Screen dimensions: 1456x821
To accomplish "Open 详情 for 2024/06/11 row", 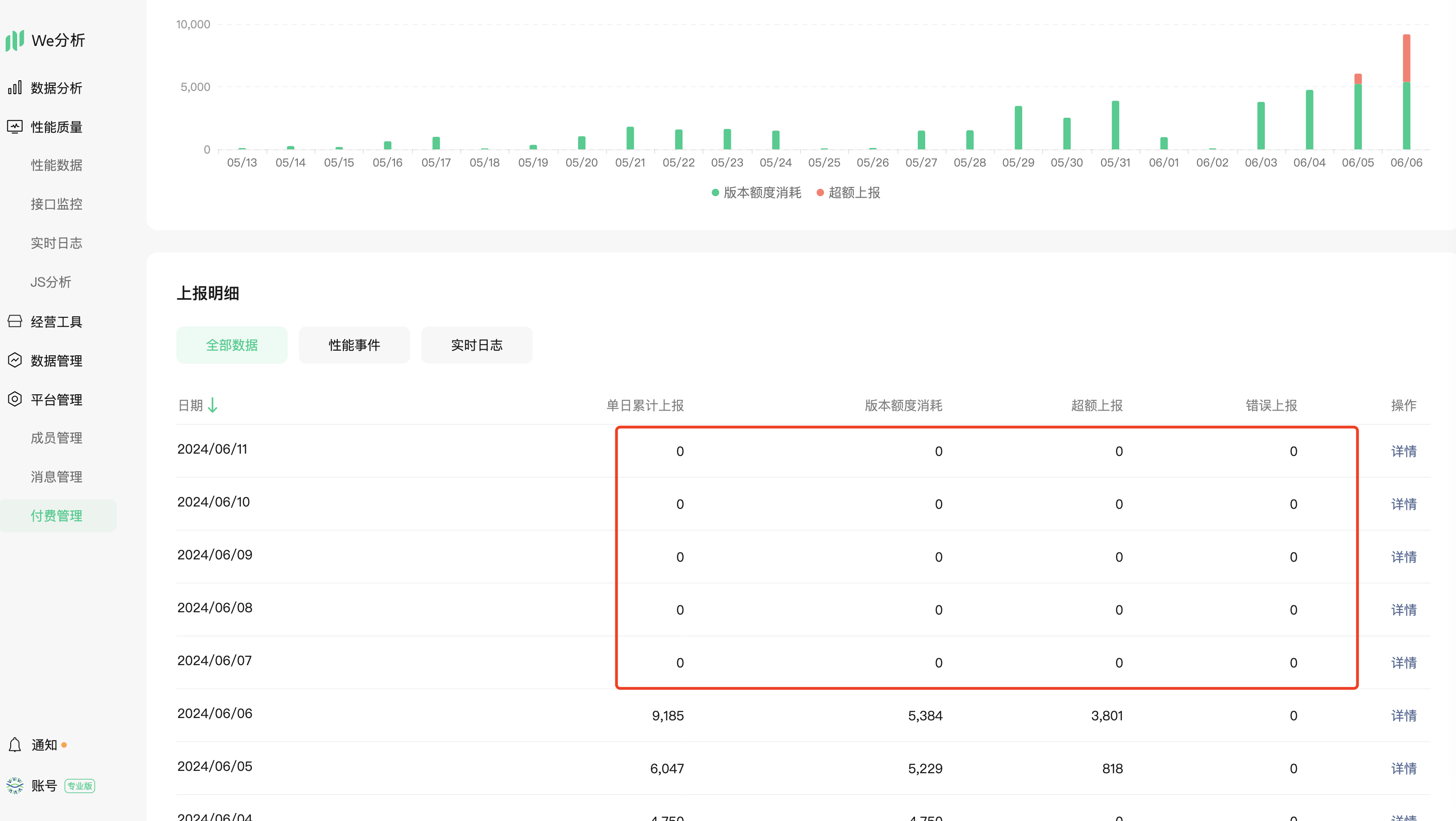I will [x=1403, y=451].
